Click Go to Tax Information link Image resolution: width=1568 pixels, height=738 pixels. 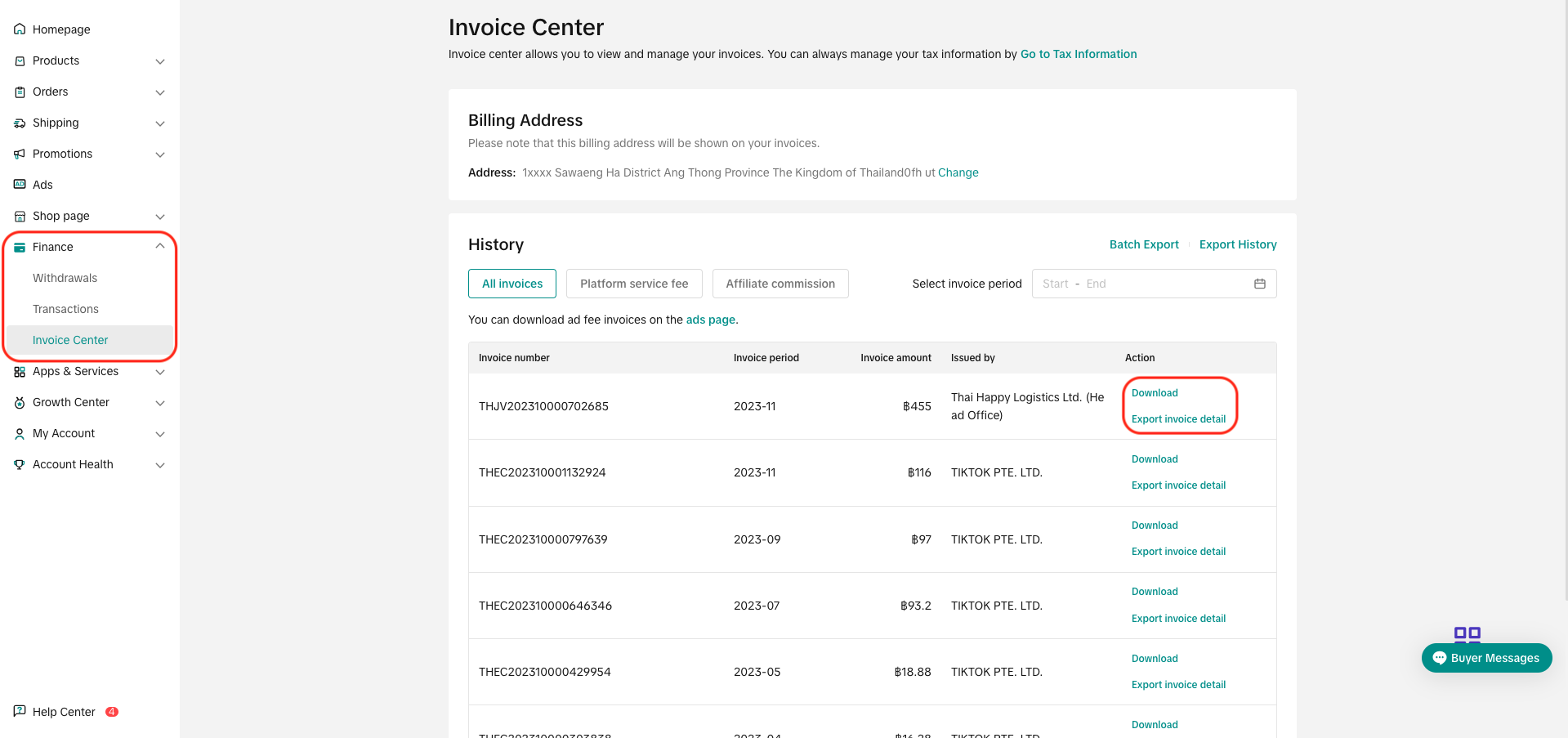tap(1078, 54)
